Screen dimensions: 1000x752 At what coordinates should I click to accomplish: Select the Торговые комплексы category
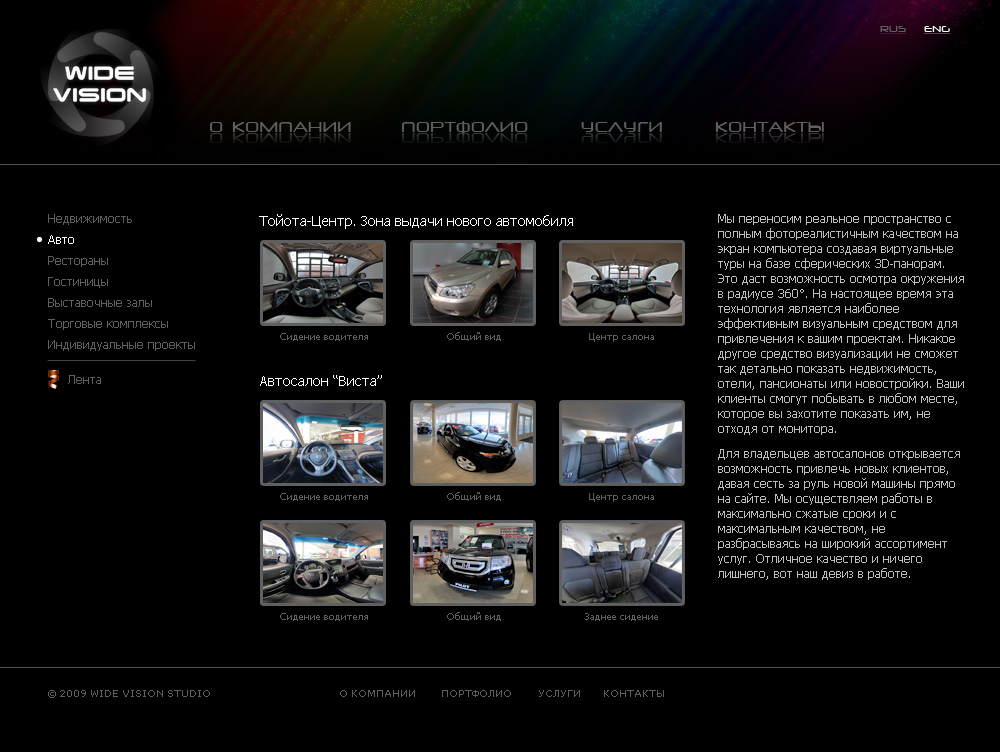click(x=108, y=324)
